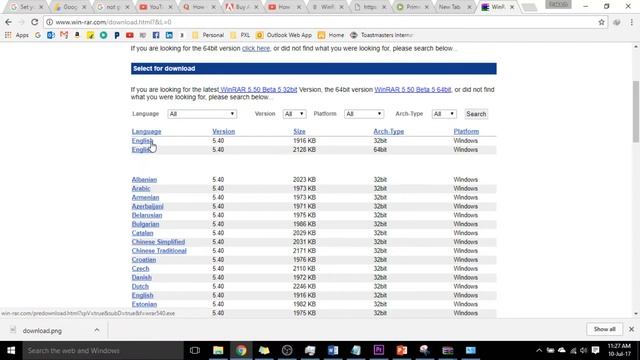The width and height of the screenshot is (640, 360).
Task: Open the Azerbaijani download link
Action: (147, 207)
